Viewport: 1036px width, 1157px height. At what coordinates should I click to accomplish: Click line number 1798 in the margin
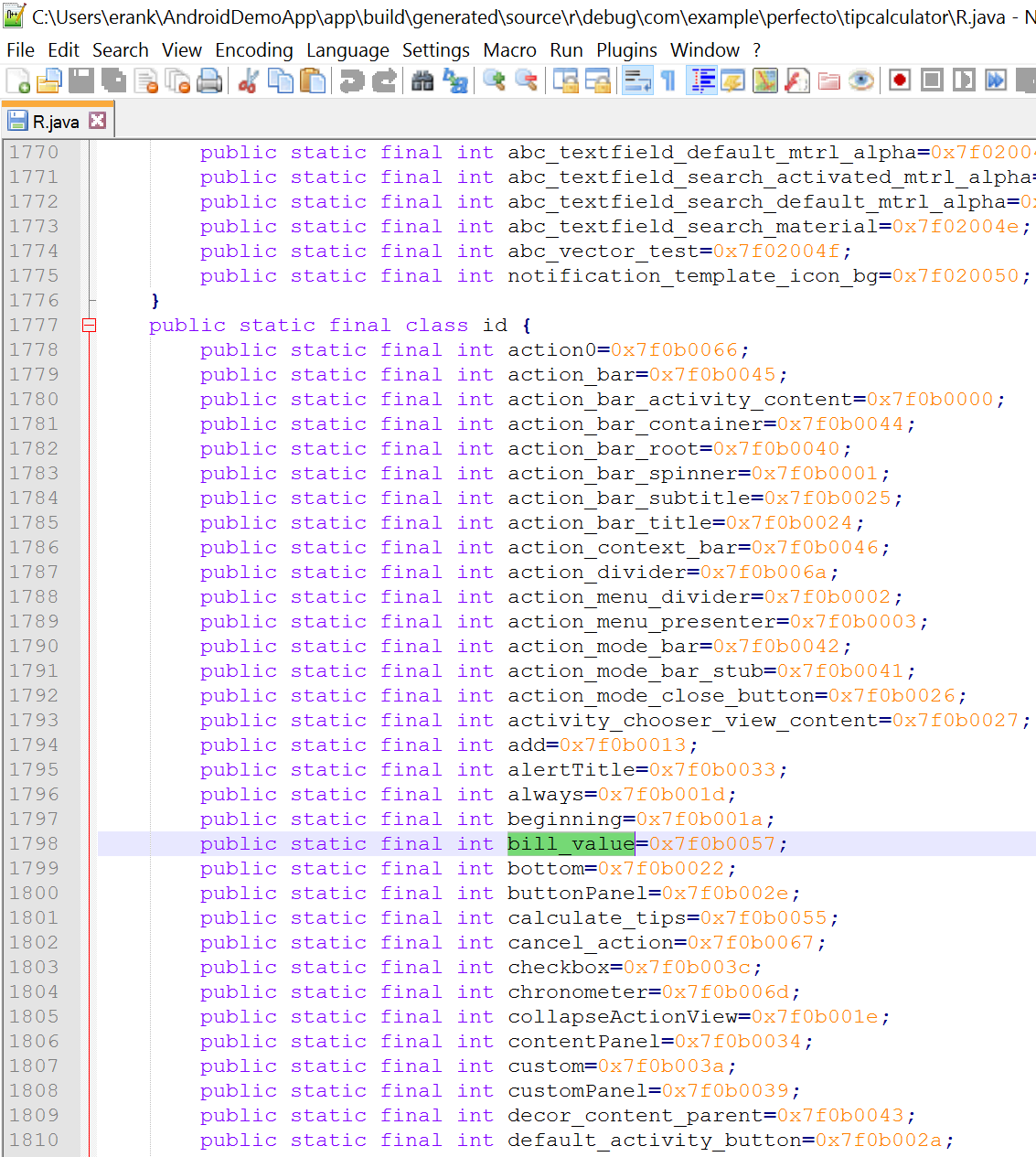coord(35,843)
